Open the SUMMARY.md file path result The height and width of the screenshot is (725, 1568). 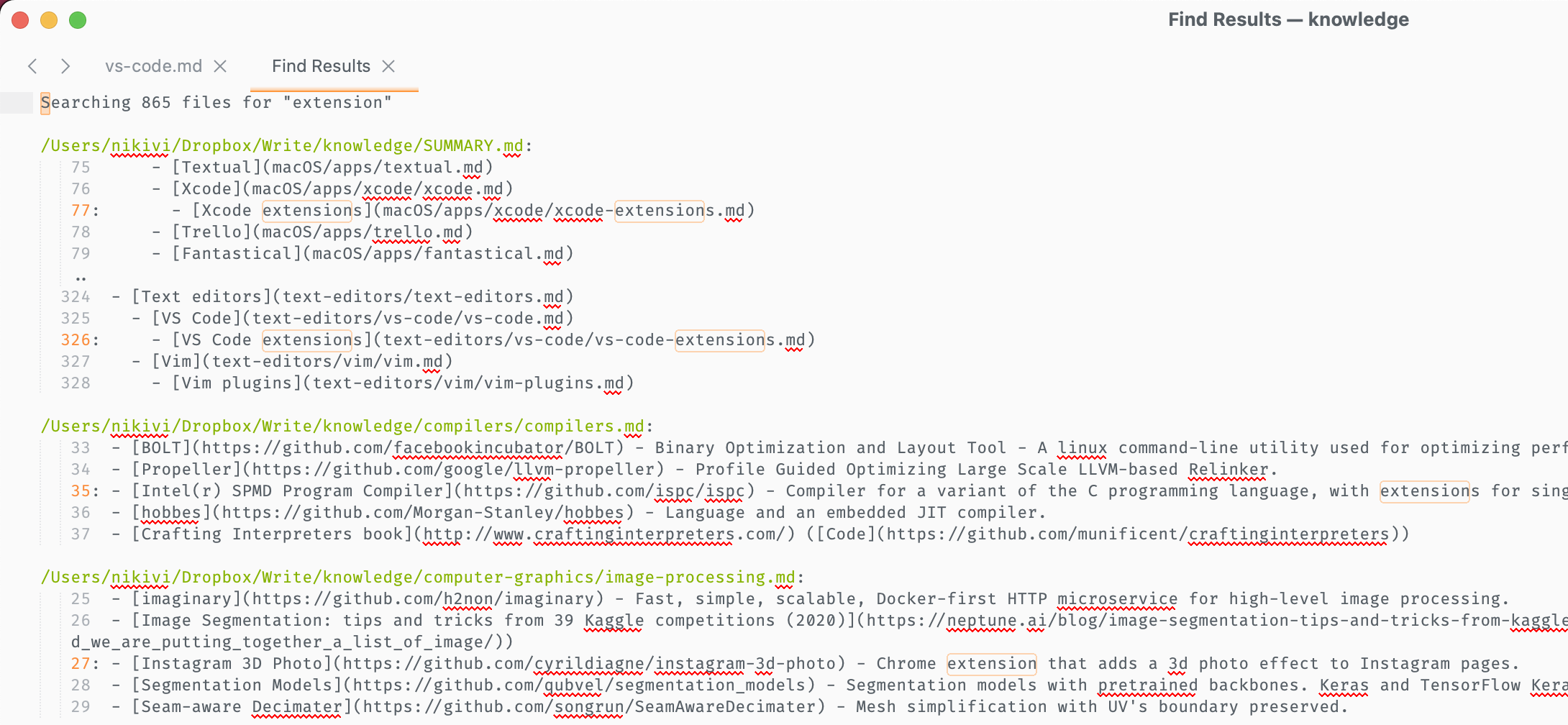click(x=286, y=146)
